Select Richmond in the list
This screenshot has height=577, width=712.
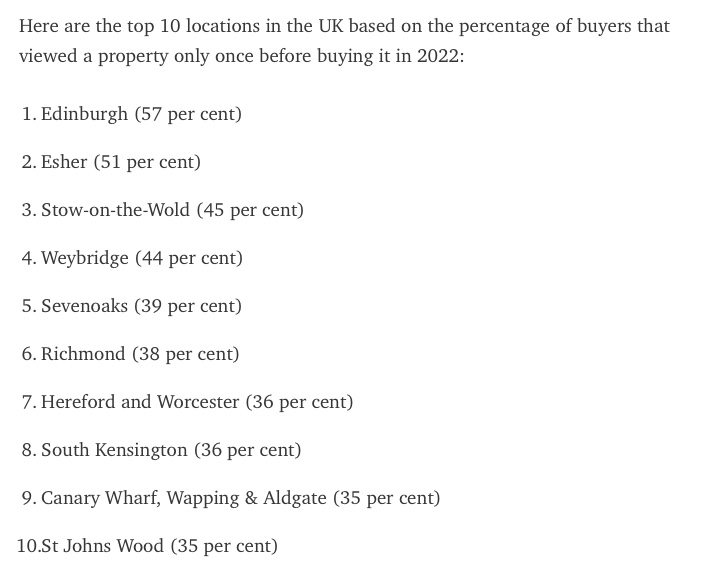point(83,354)
